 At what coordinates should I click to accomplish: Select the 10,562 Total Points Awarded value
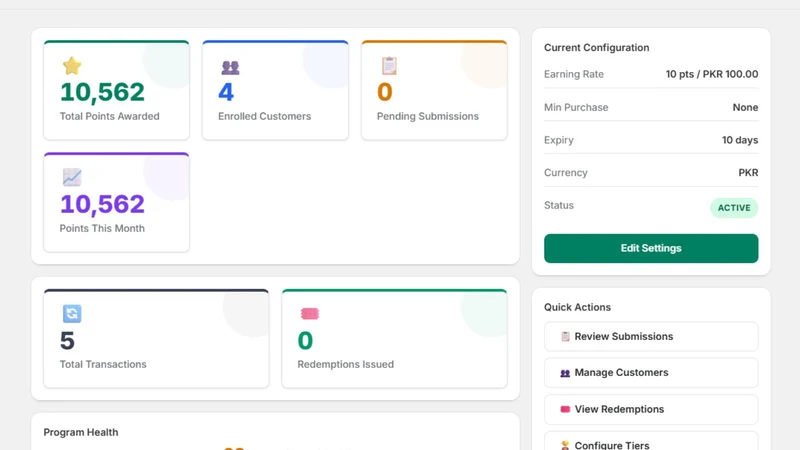[x=102, y=92]
